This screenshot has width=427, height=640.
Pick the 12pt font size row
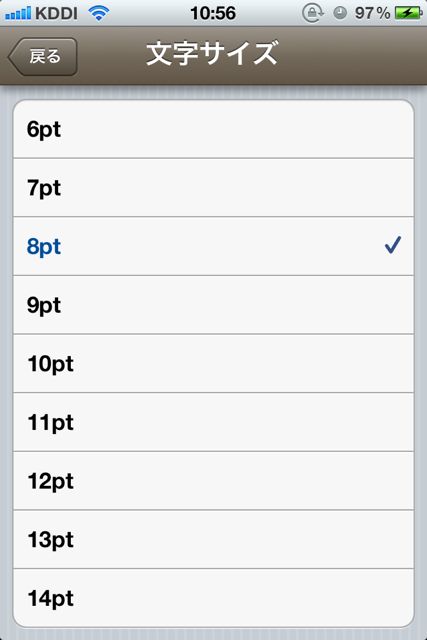click(x=214, y=481)
